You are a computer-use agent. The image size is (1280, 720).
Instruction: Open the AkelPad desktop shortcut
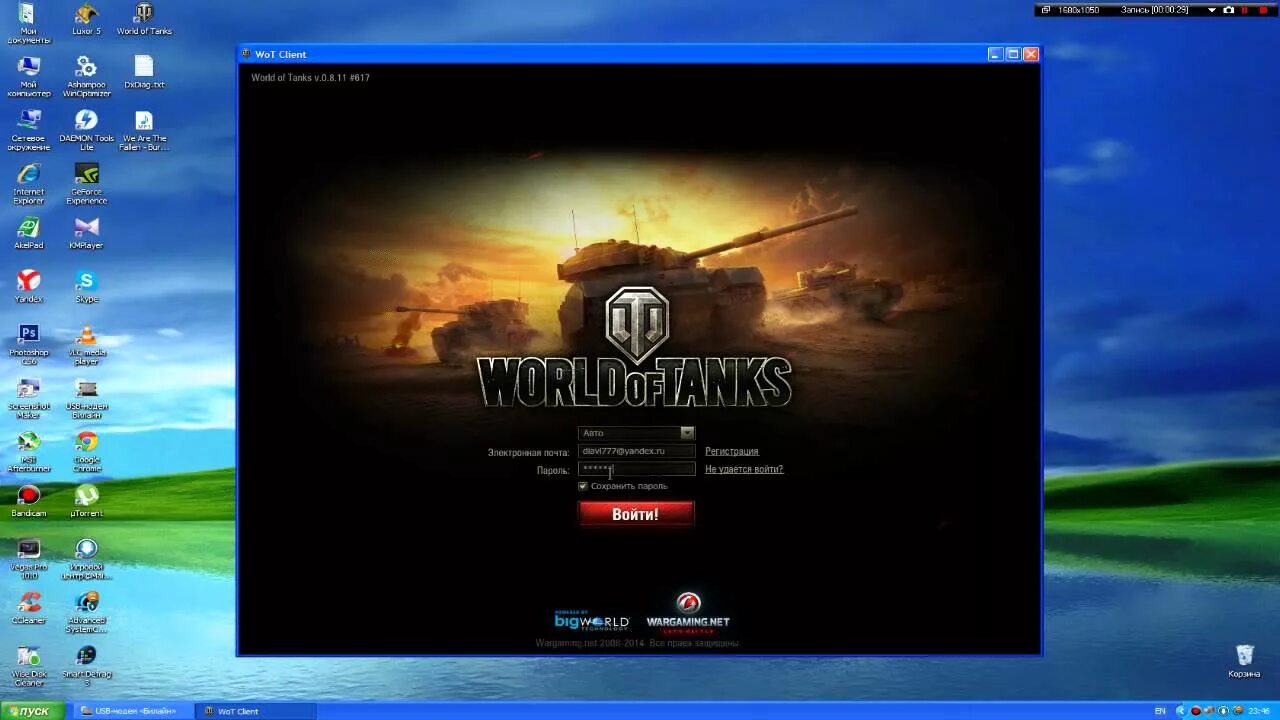point(28,233)
